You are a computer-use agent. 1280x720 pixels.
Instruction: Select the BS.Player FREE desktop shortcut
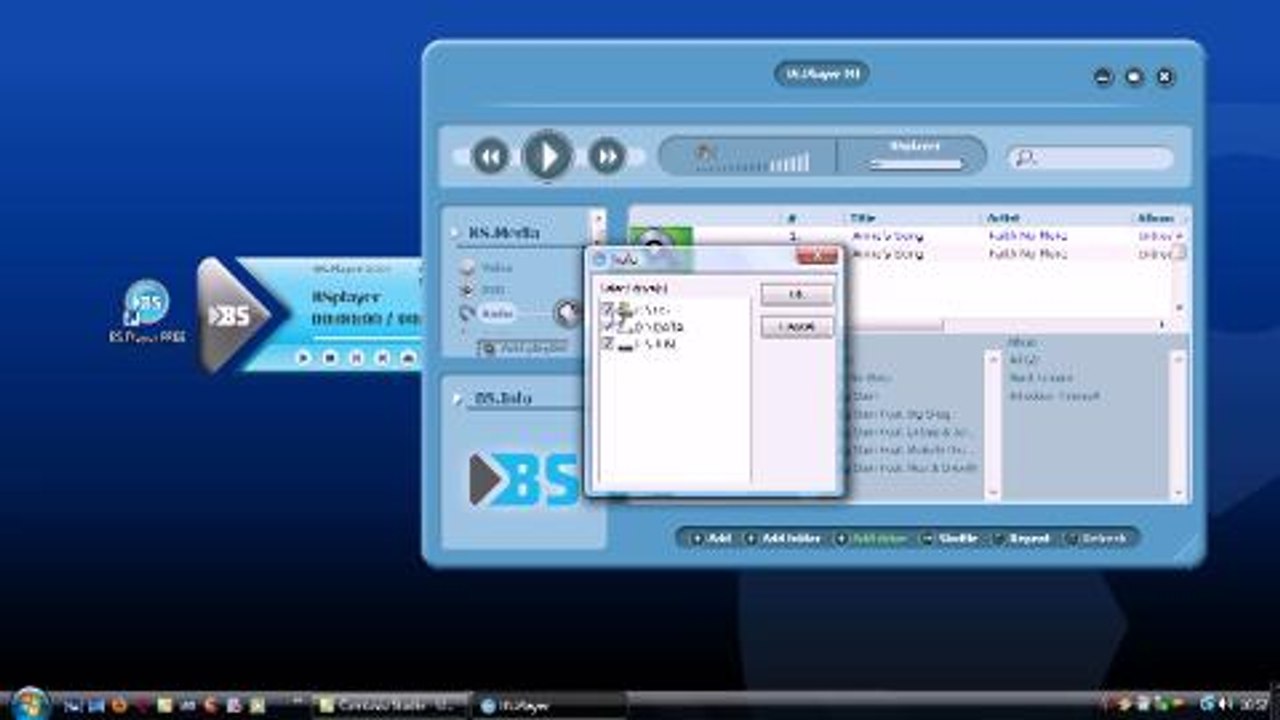146,311
